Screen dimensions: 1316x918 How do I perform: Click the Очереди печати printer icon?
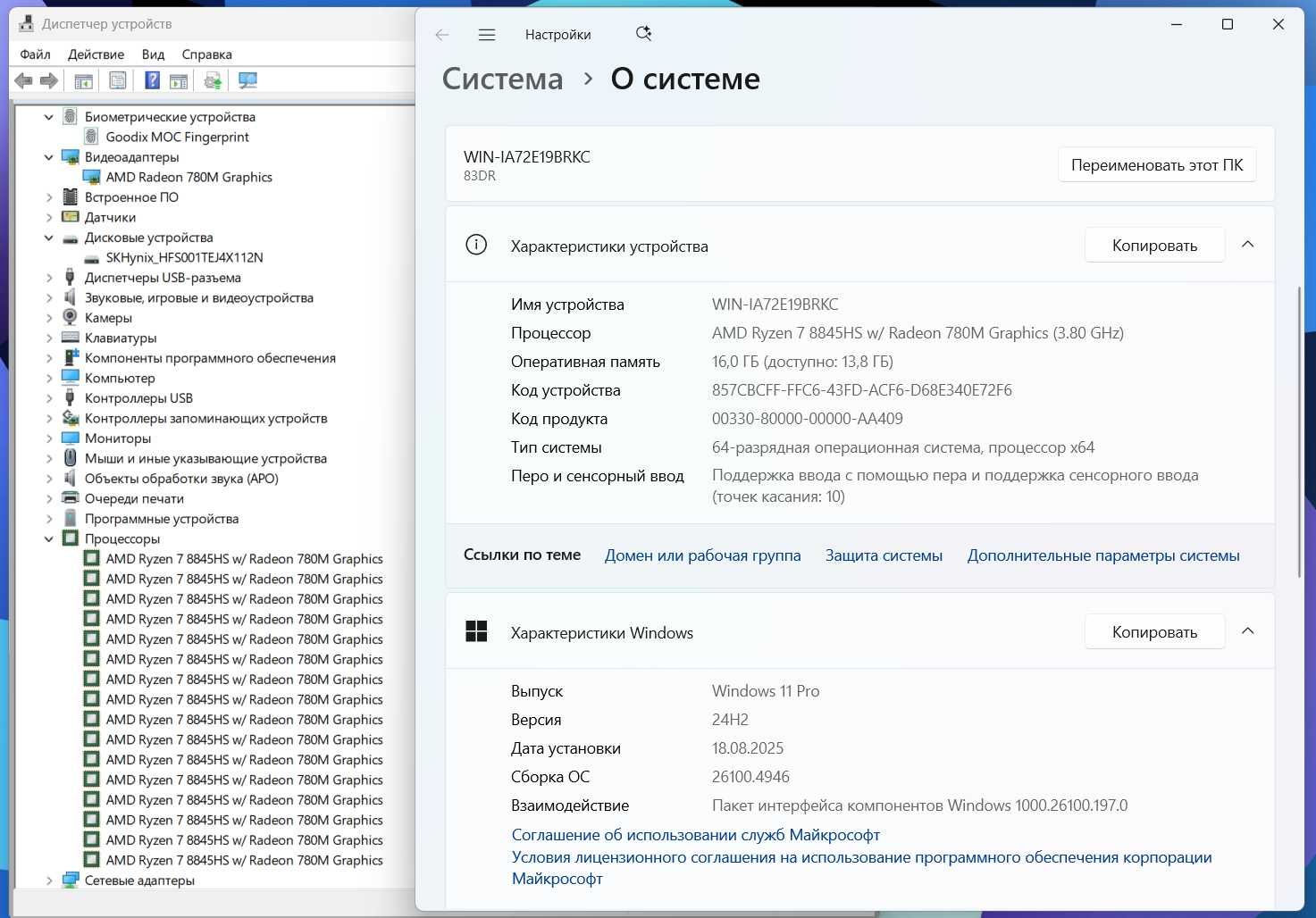coord(70,498)
